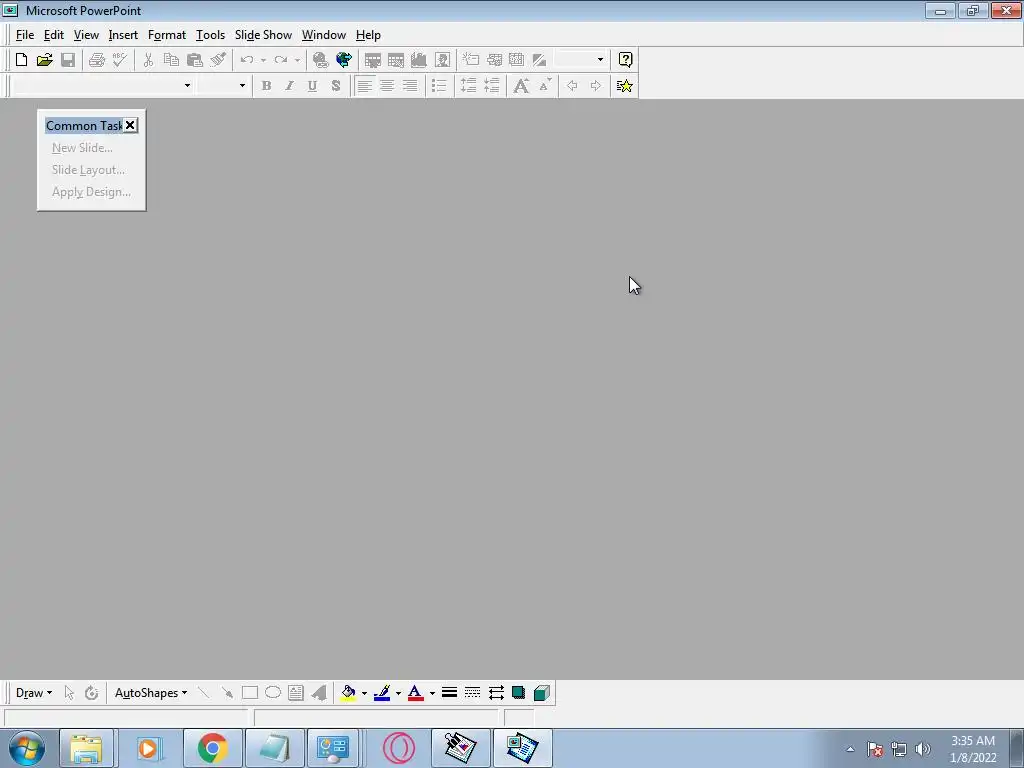Click the Redo arrow icon
1024x768 pixels.
coord(281,60)
